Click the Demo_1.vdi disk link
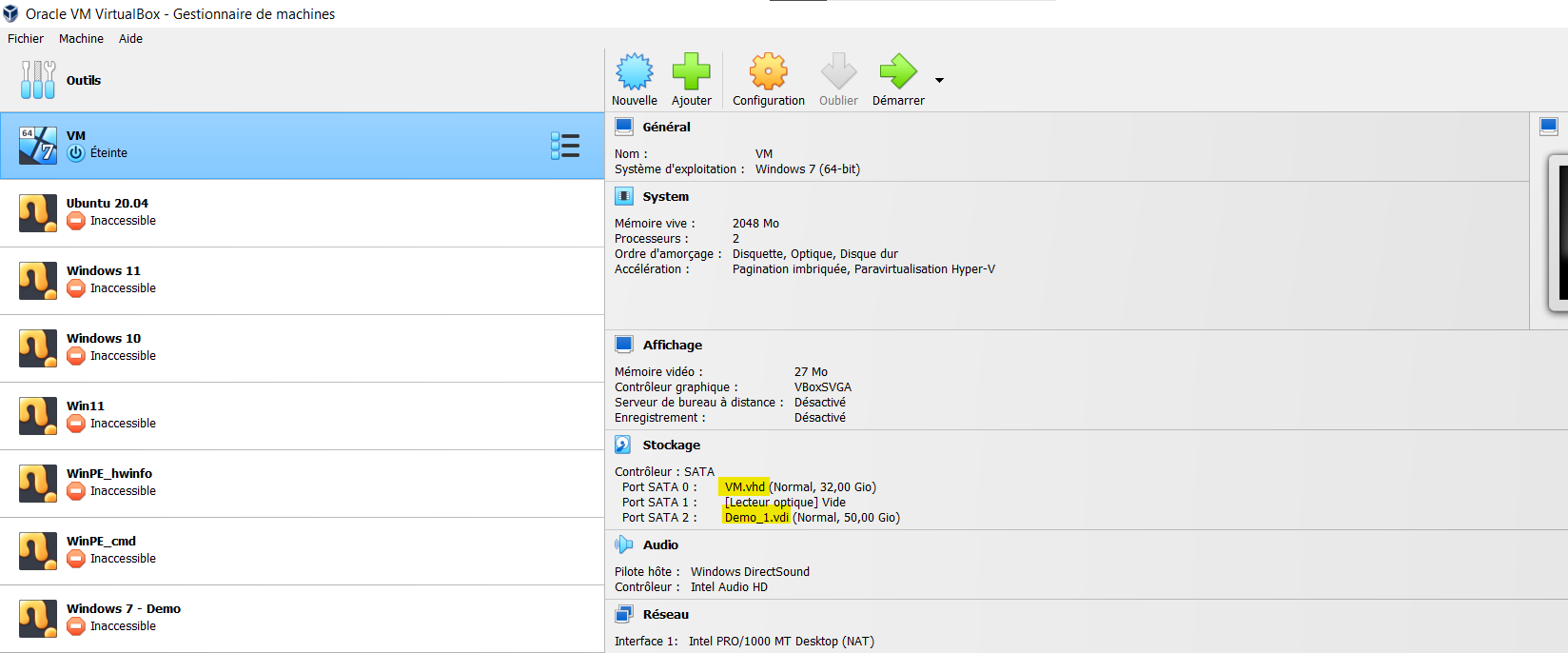The image size is (1568, 653). pos(756,518)
